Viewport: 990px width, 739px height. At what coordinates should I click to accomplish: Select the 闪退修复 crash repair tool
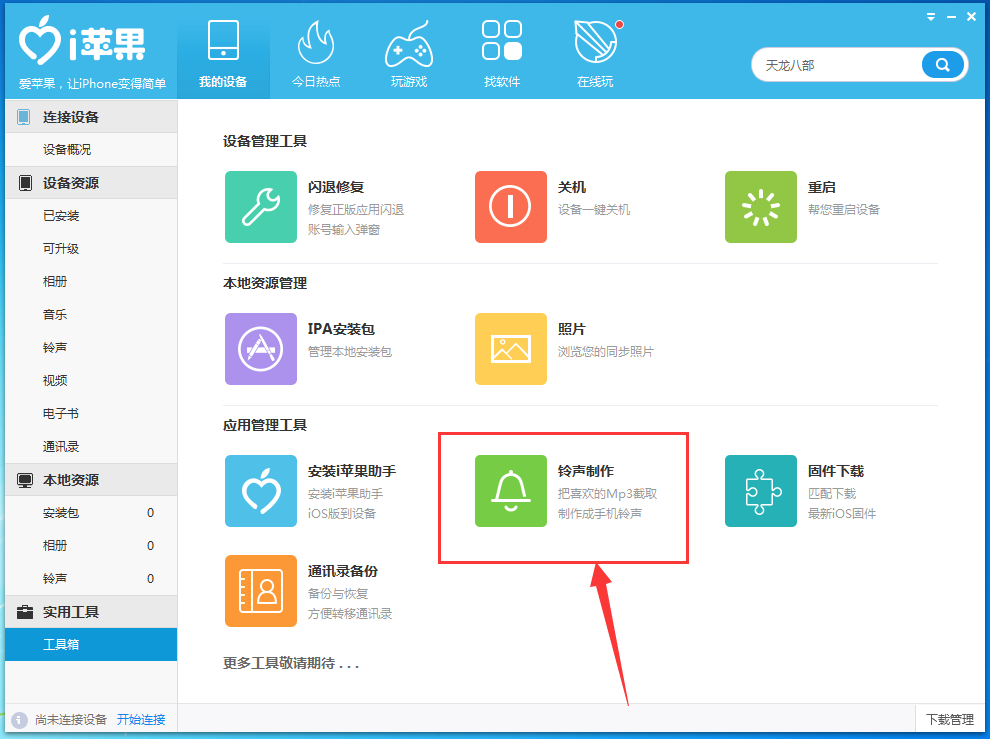pyautogui.click(x=261, y=207)
